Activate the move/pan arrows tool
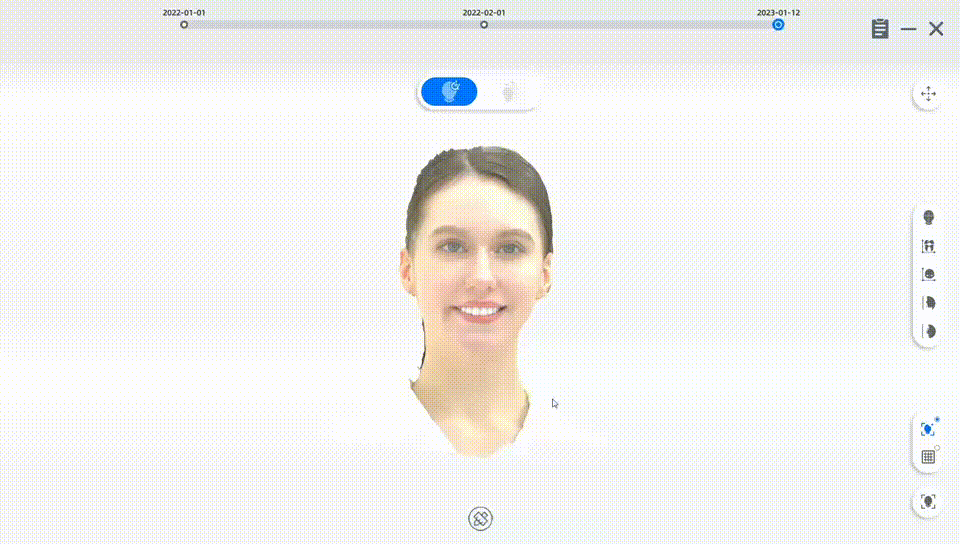Viewport: 960px width, 544px height. 928,94
